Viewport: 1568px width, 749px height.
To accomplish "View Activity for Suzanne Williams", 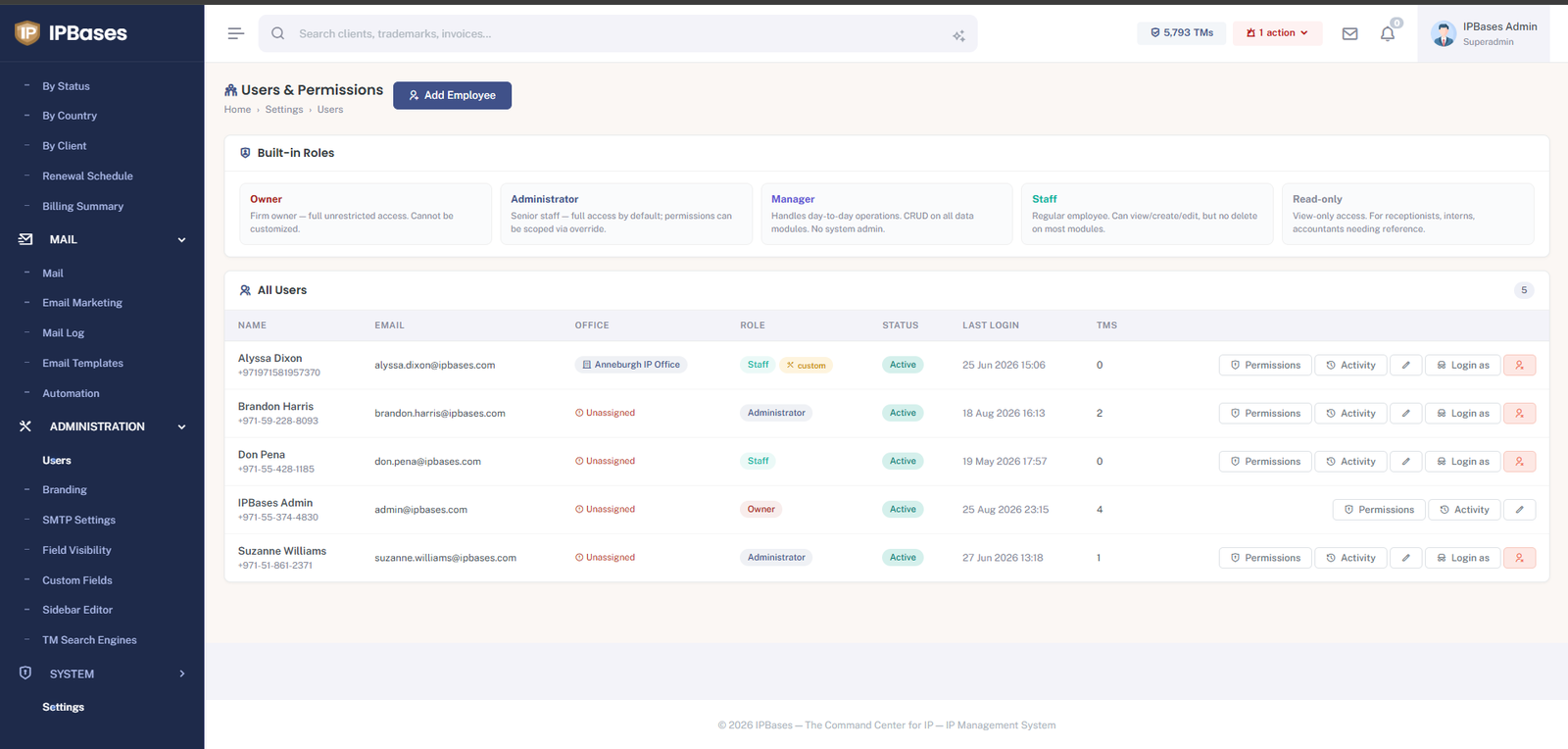I will (x=1350, y=557).
